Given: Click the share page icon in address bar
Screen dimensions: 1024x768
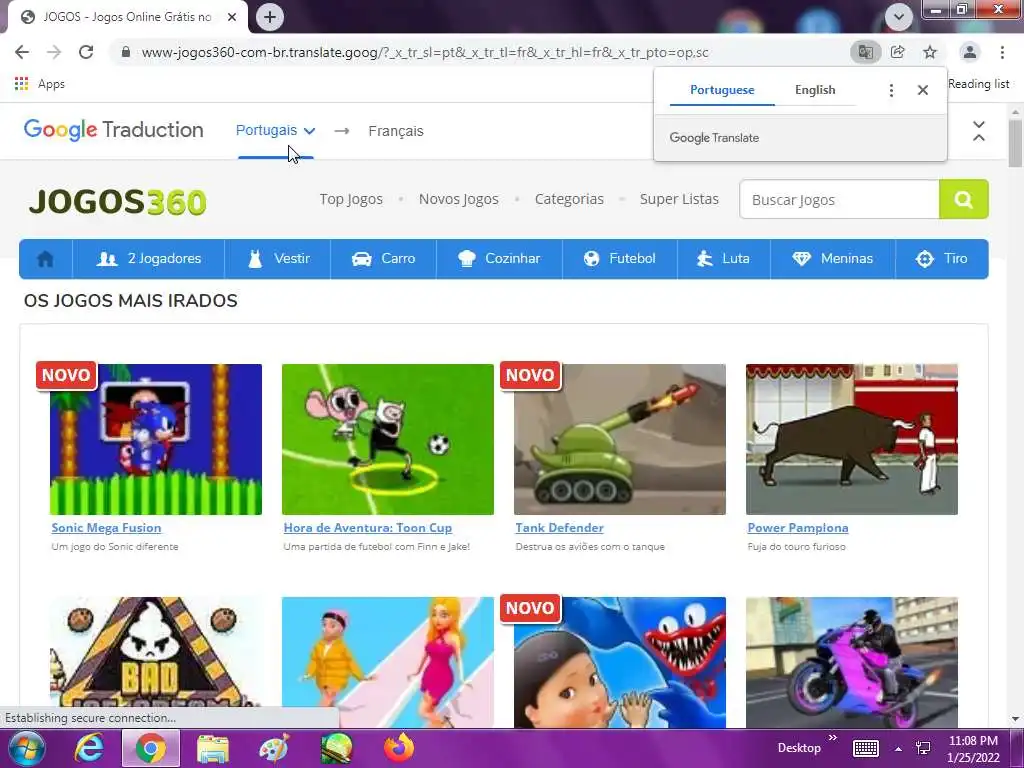Looking at the screenshot, I should point(898,52).
